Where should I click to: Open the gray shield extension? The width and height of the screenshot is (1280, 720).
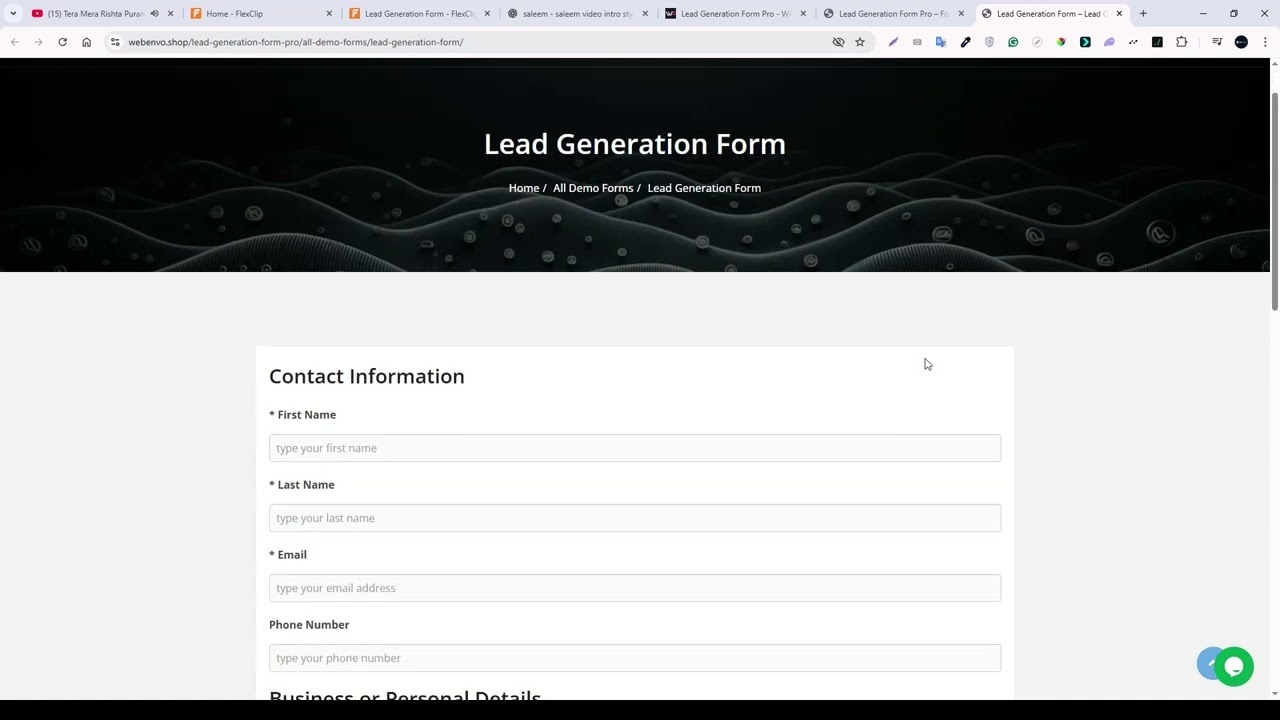tap(989, 42)
